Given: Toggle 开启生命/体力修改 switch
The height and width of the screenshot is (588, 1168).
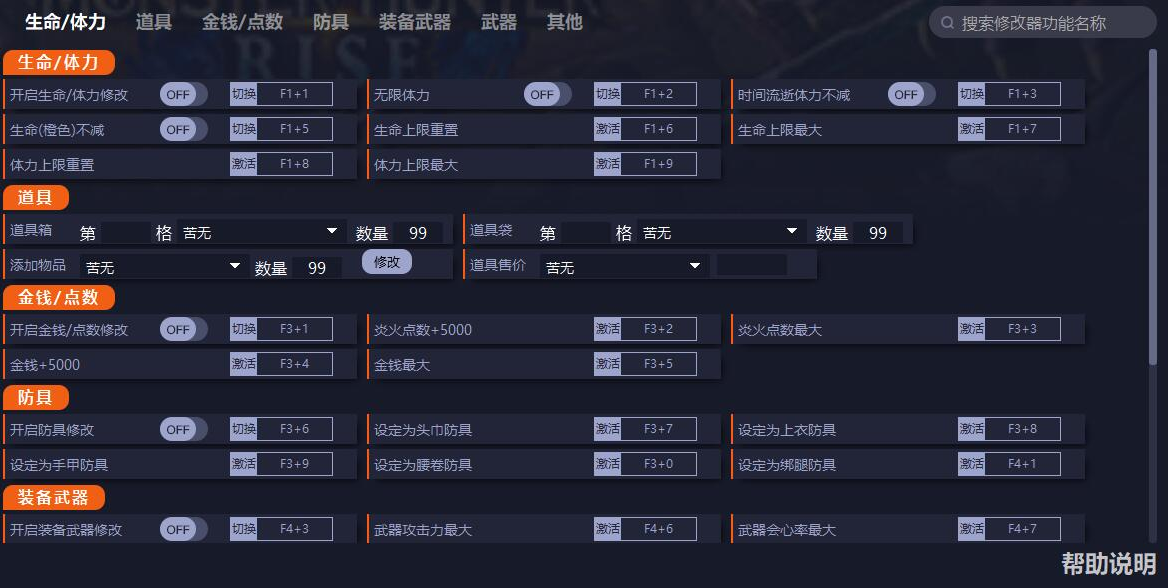Looking at the screenshot, I should [183, 95].
